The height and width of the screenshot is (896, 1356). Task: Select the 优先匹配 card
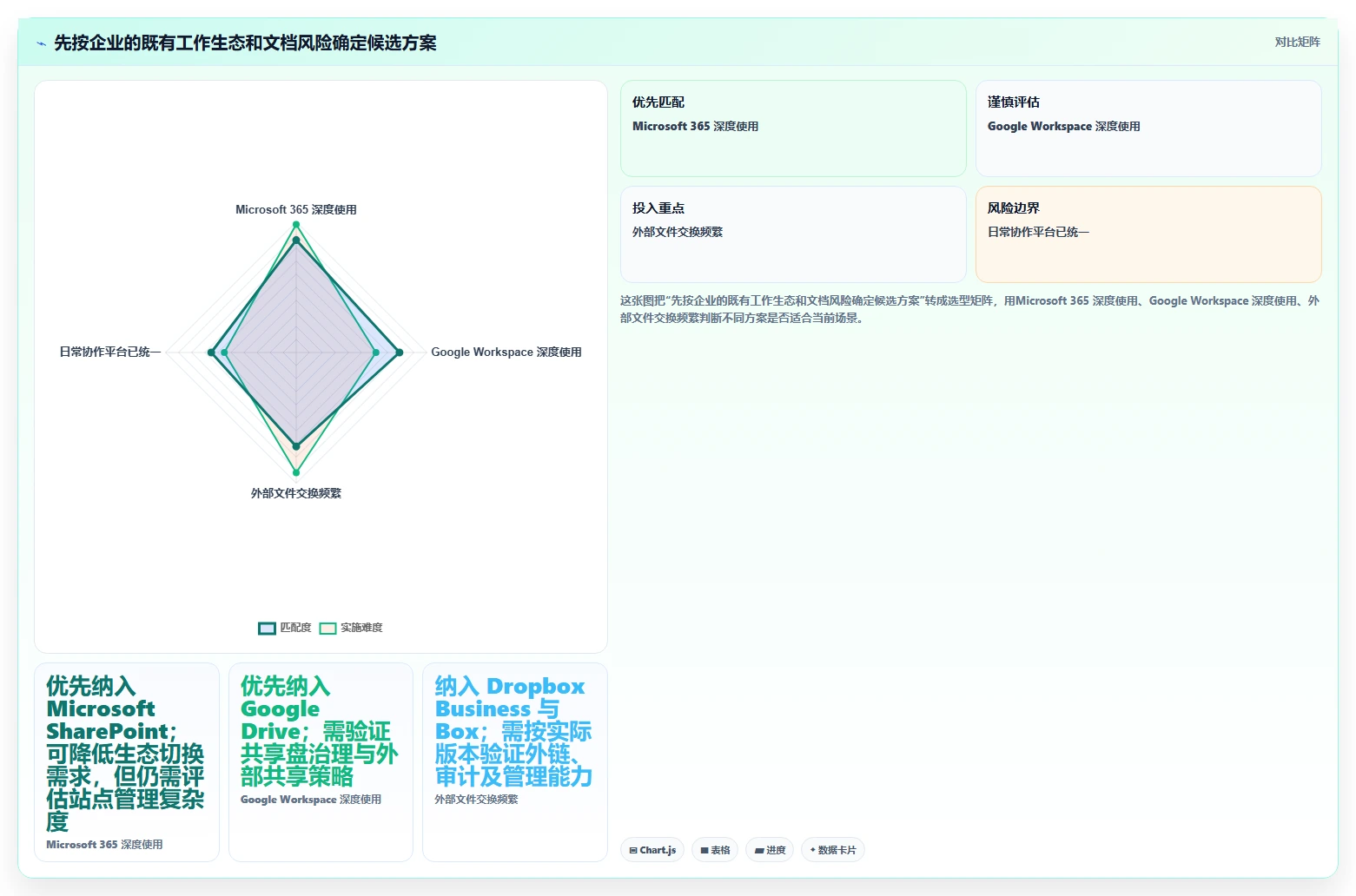click(x=793, y=128)
